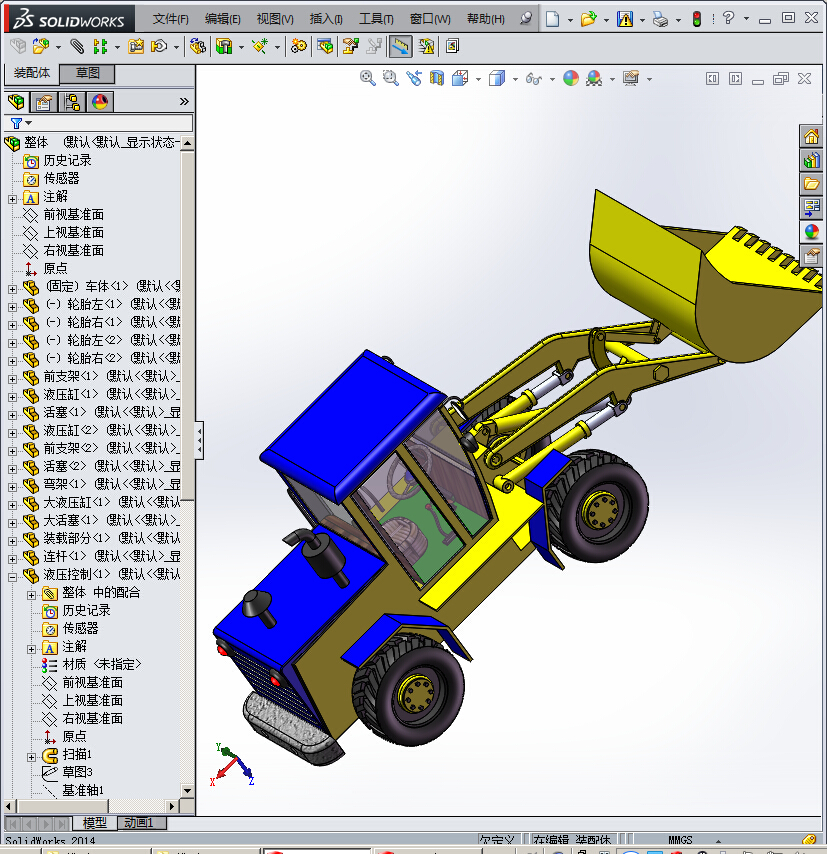The image size is (827, 854).
Task: Expand the 液压缸<1> component
Action: coord(13,397)
